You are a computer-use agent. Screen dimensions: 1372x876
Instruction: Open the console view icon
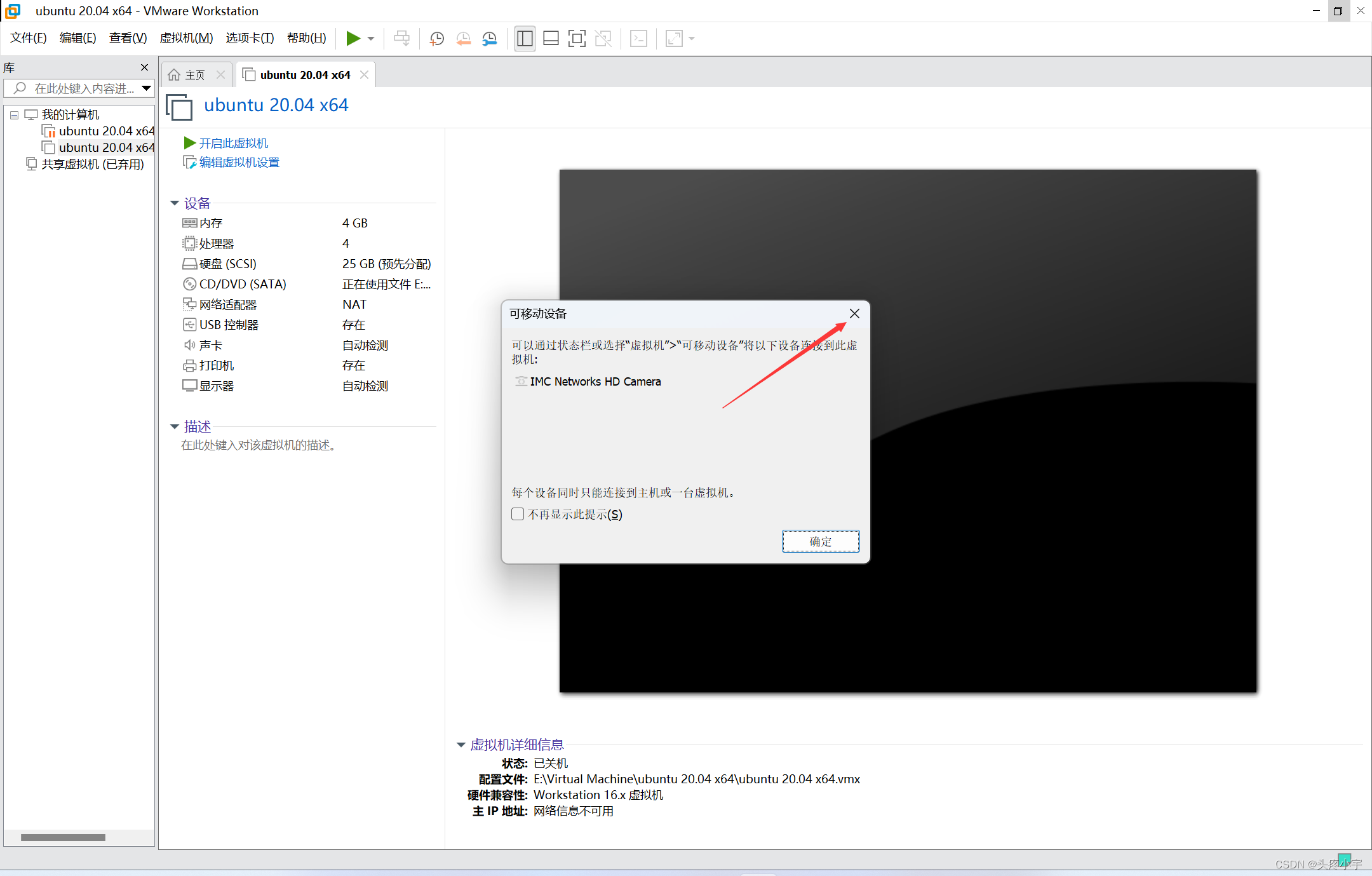(638, 39)
